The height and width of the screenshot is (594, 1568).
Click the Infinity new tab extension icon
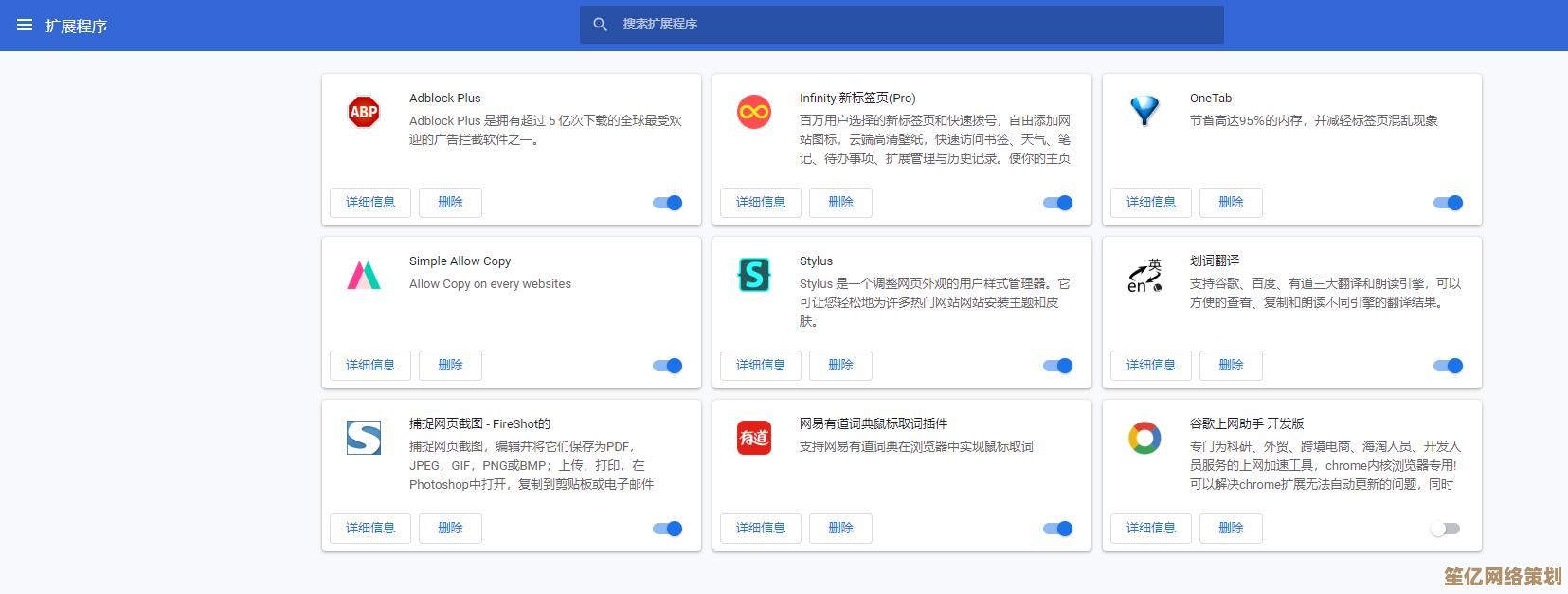754,113
